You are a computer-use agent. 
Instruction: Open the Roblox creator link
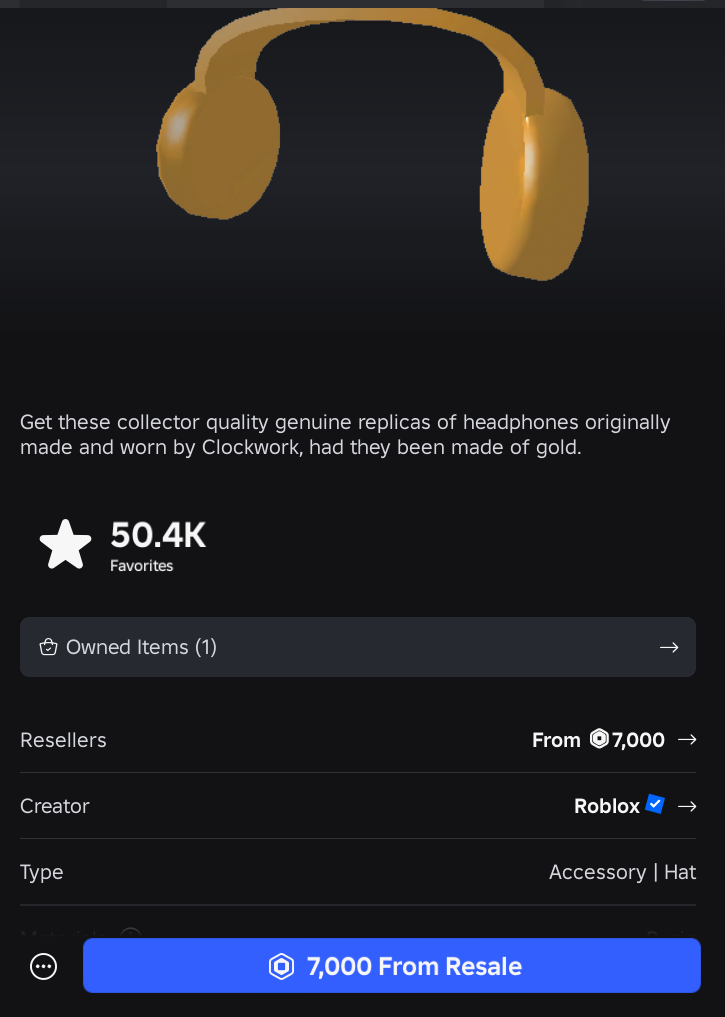point(606,806)
